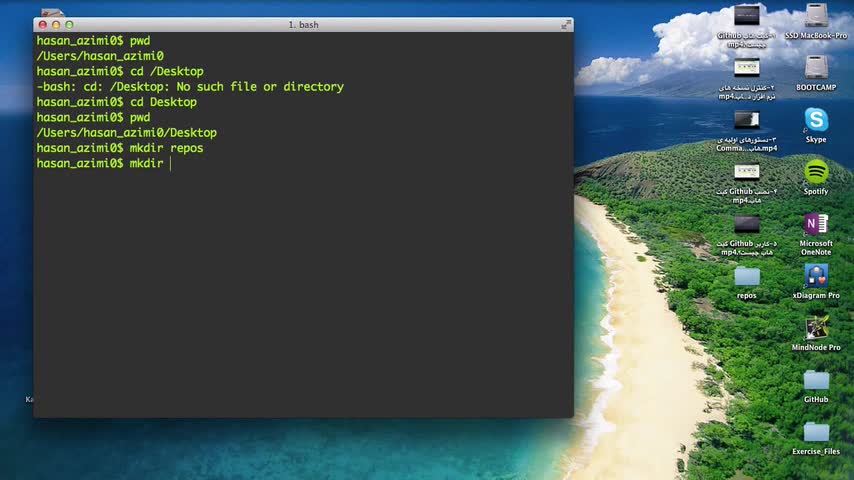The height and width of the screenshot is (480, 854).
Task: Minimize the bash terminal window
Action: coord(56,25)
